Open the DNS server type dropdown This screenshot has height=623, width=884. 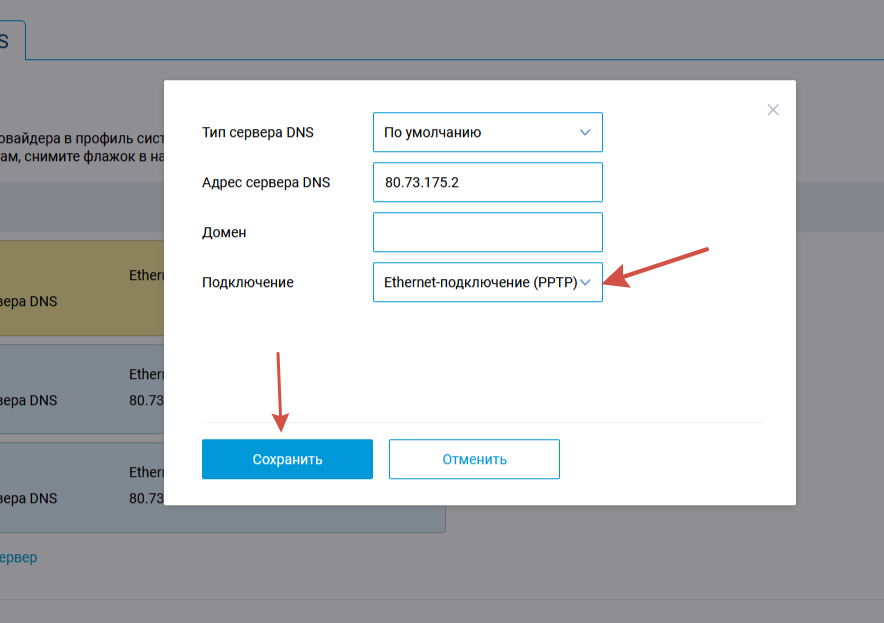pyautogui.click(x=488, y=132)
